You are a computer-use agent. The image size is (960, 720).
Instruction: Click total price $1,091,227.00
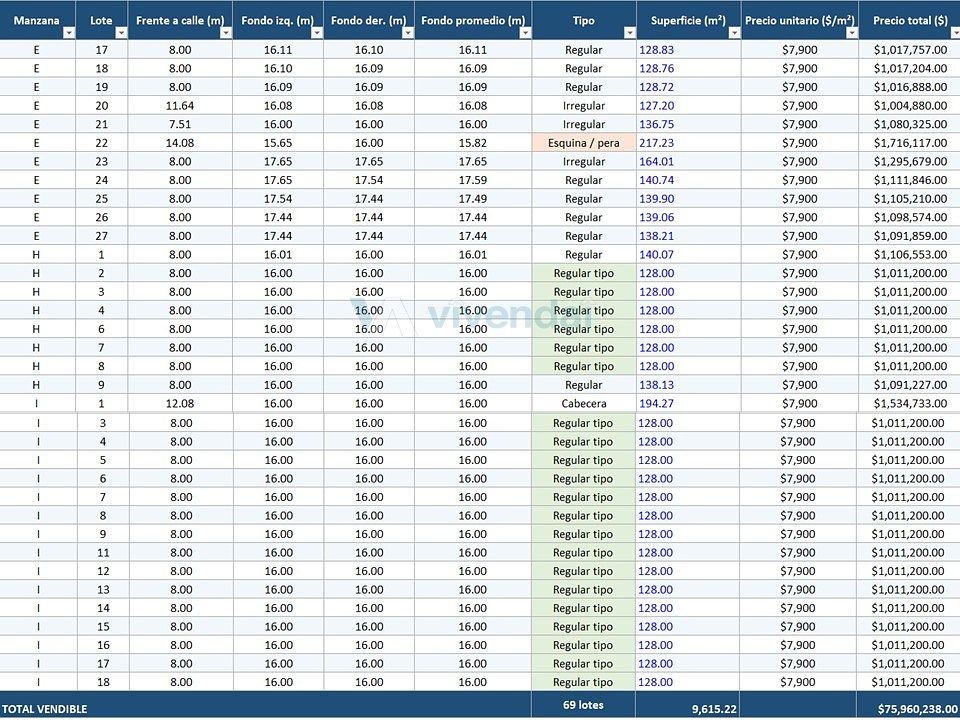(x=910, y=385)
